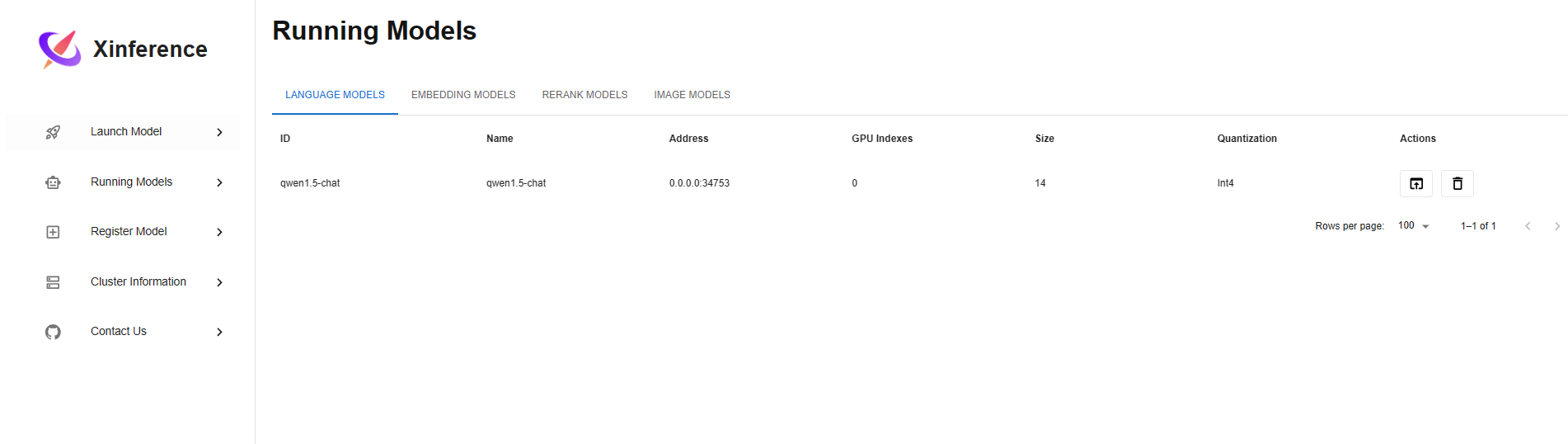The width and height of the screenshot is (1568, 444).
Task: Click the qwen1.5-chat ID cell
Action: (310, 183)
